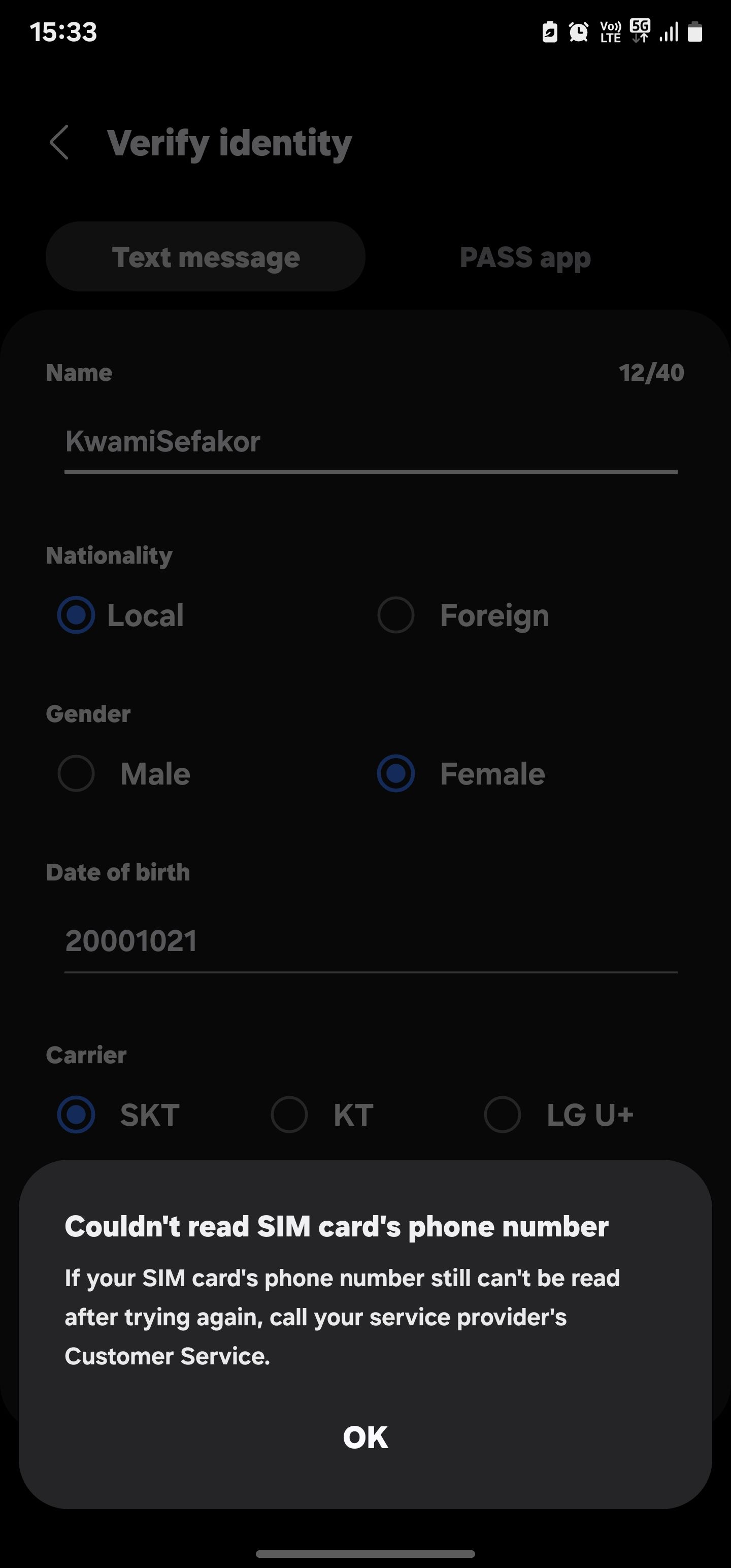Tap the 5G network indicator icon

click(x=640, y=30)
